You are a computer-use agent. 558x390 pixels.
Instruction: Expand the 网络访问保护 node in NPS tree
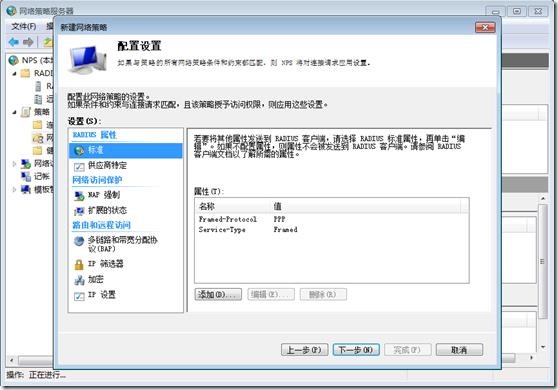[x=14, y=164]
